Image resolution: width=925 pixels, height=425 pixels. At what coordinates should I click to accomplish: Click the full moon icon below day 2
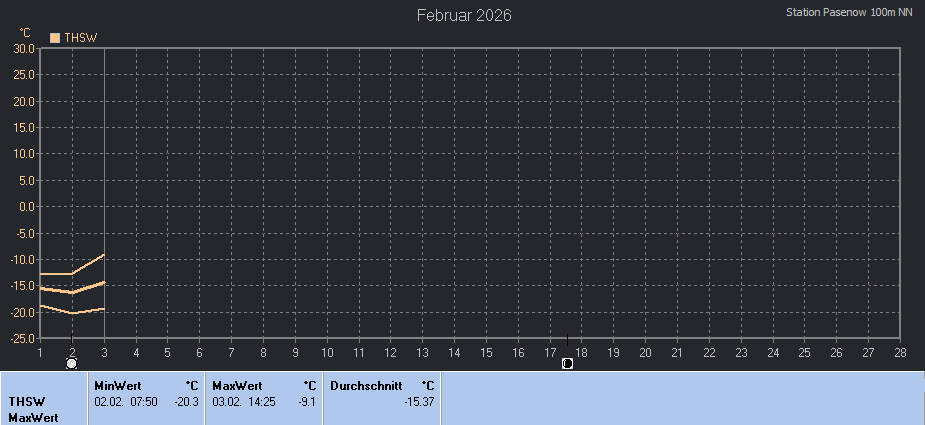click(72, 364)
